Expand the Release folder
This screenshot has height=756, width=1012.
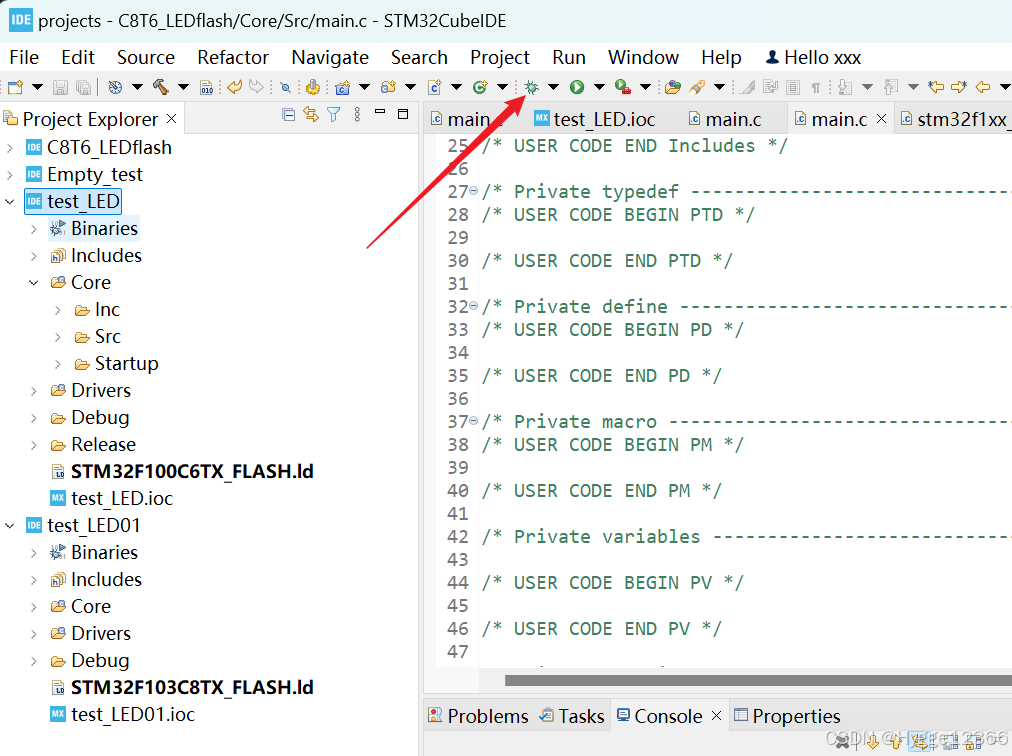[x=34, y=445]
